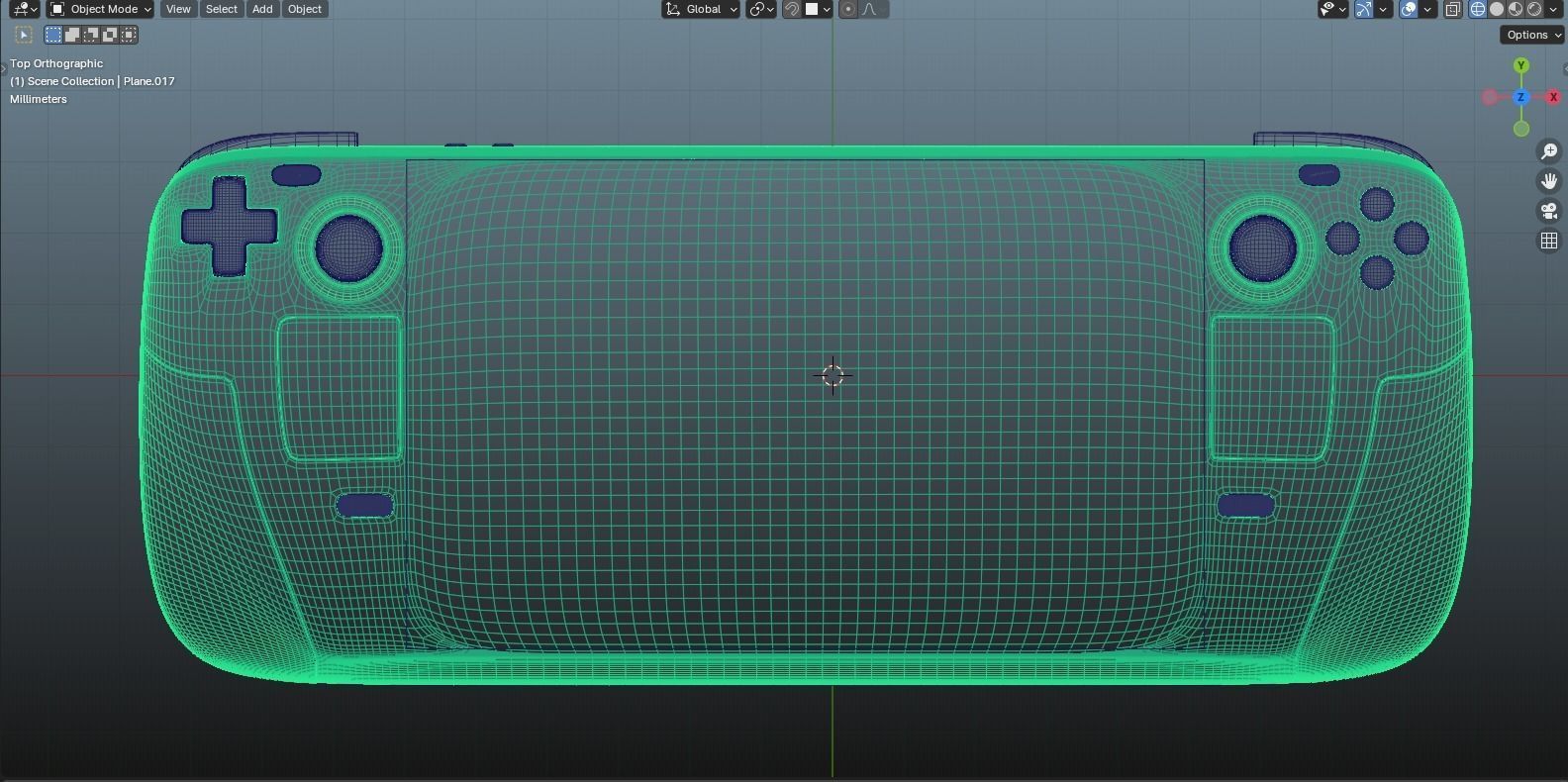Open the Object Mode dropdown

tap(100, 9)
